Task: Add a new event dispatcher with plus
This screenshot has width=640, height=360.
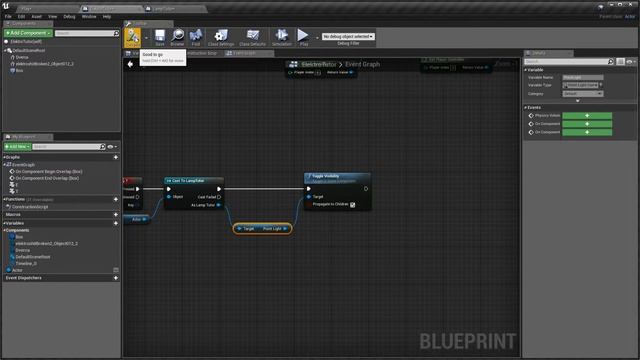Action: point(116,278)
